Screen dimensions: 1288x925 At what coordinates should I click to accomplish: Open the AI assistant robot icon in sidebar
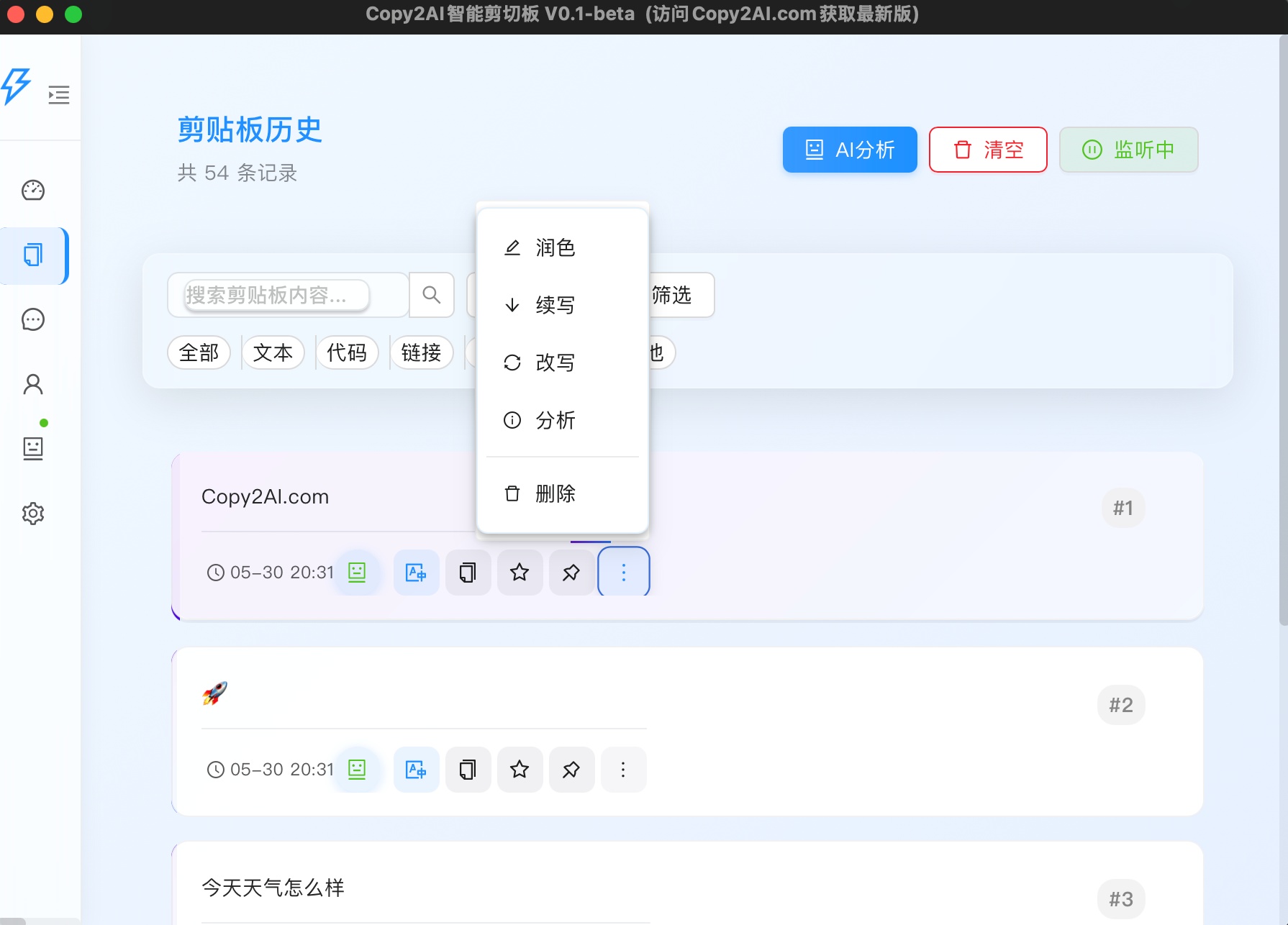[32, 448]
